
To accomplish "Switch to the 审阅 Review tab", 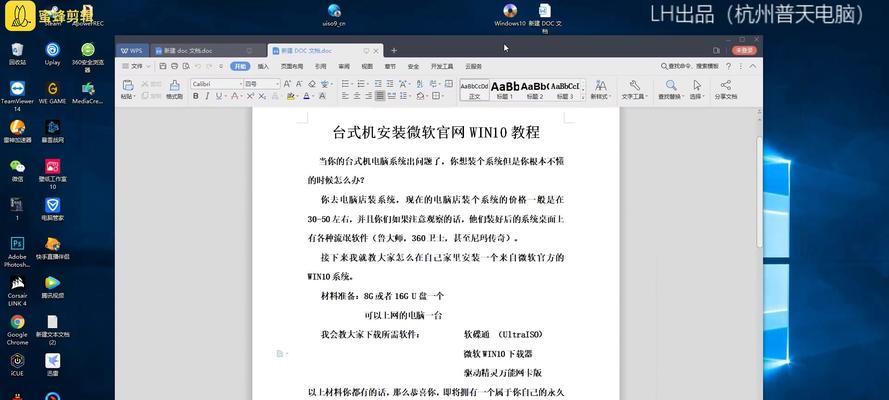I will point(344,66).
